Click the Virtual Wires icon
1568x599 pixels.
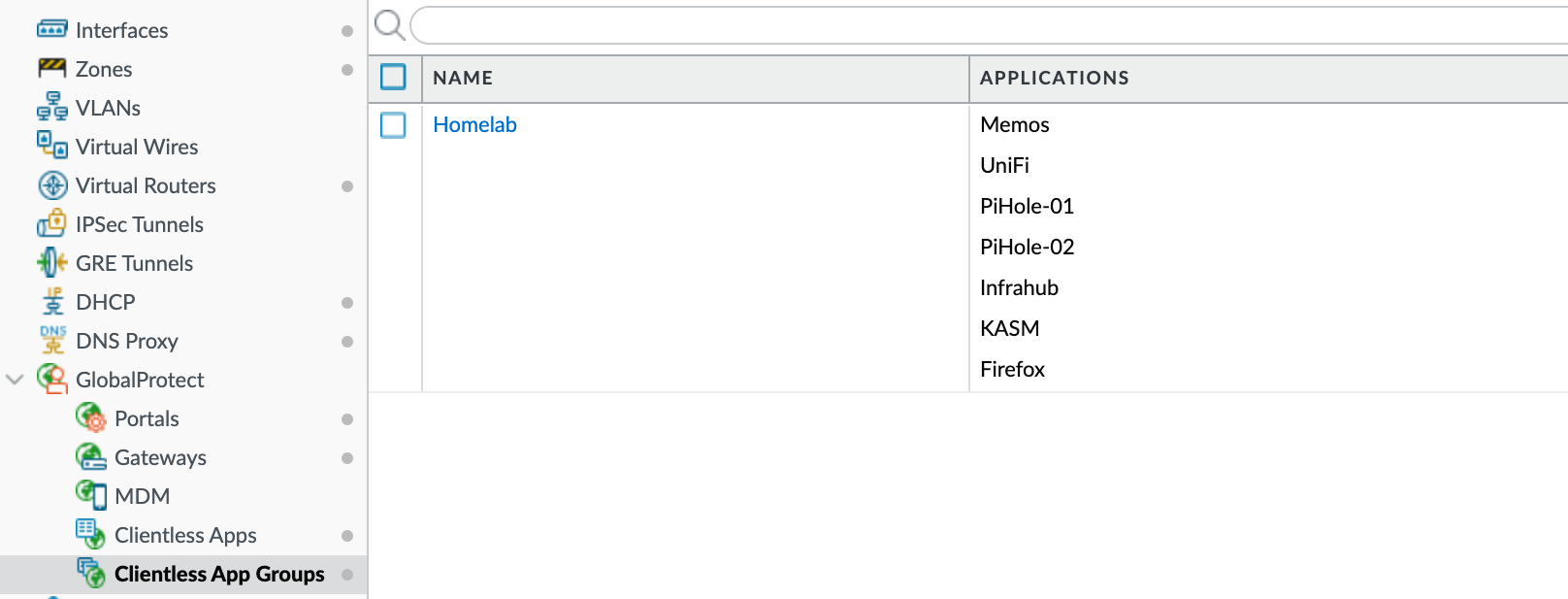pyautogui.click(x=52, y=145)
